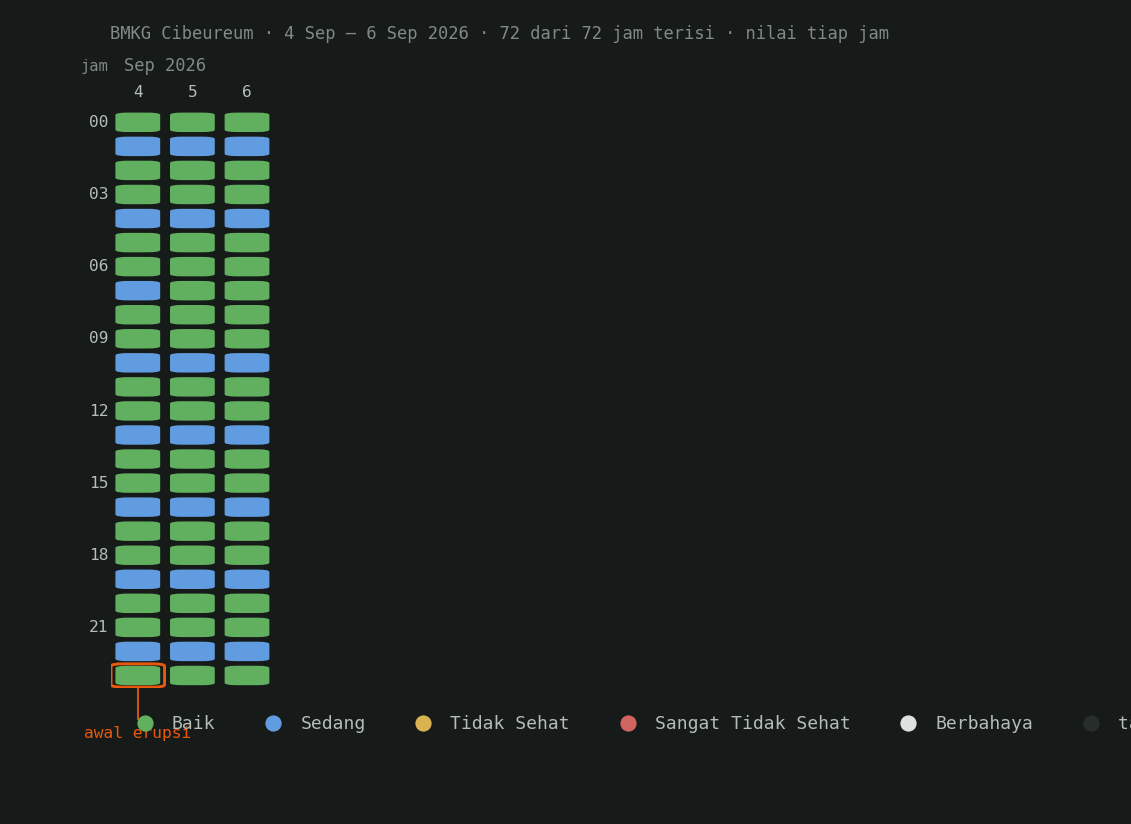Click the day "6" column header
This screenshot has width=1131, height=824.
pos(247,92)
